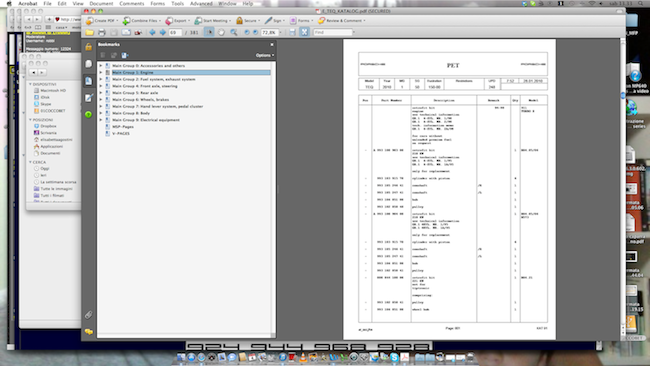Toggle the Bookmarks panel button in sidebar
The image size is (650, 366).
(x=89, y=81)
